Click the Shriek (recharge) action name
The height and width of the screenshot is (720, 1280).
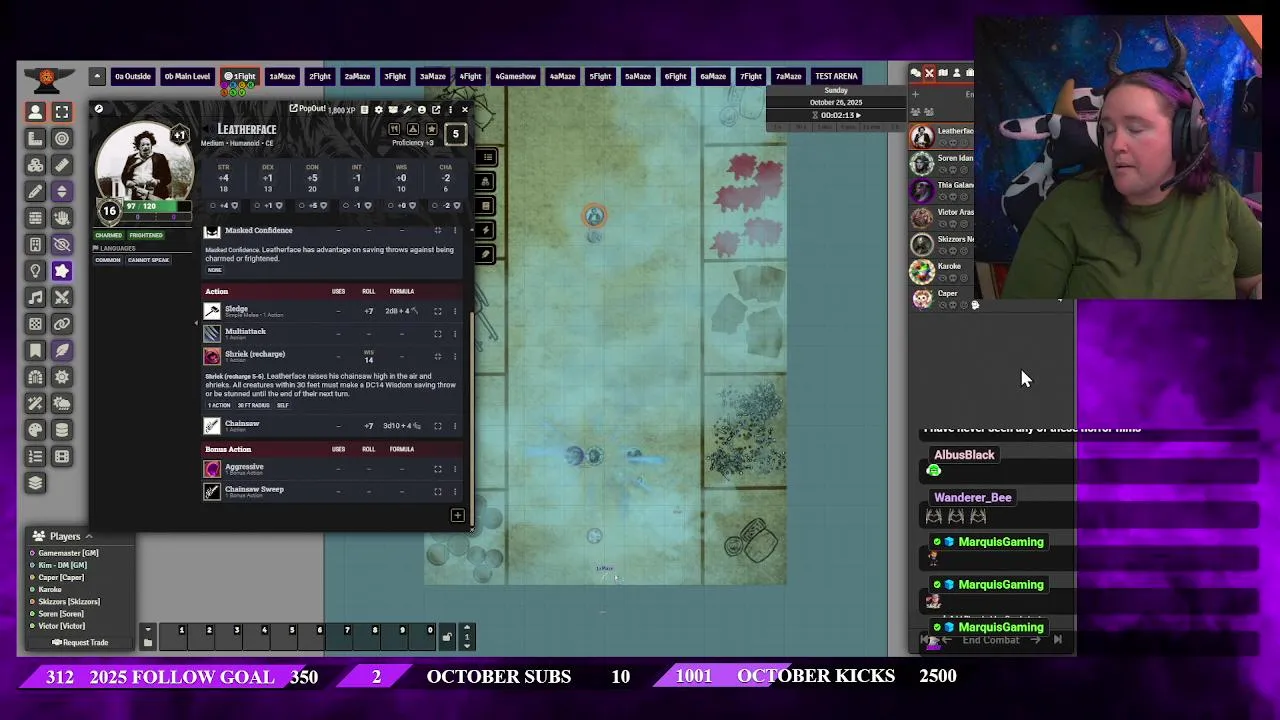pyautogui.click(x=255, y=354)
